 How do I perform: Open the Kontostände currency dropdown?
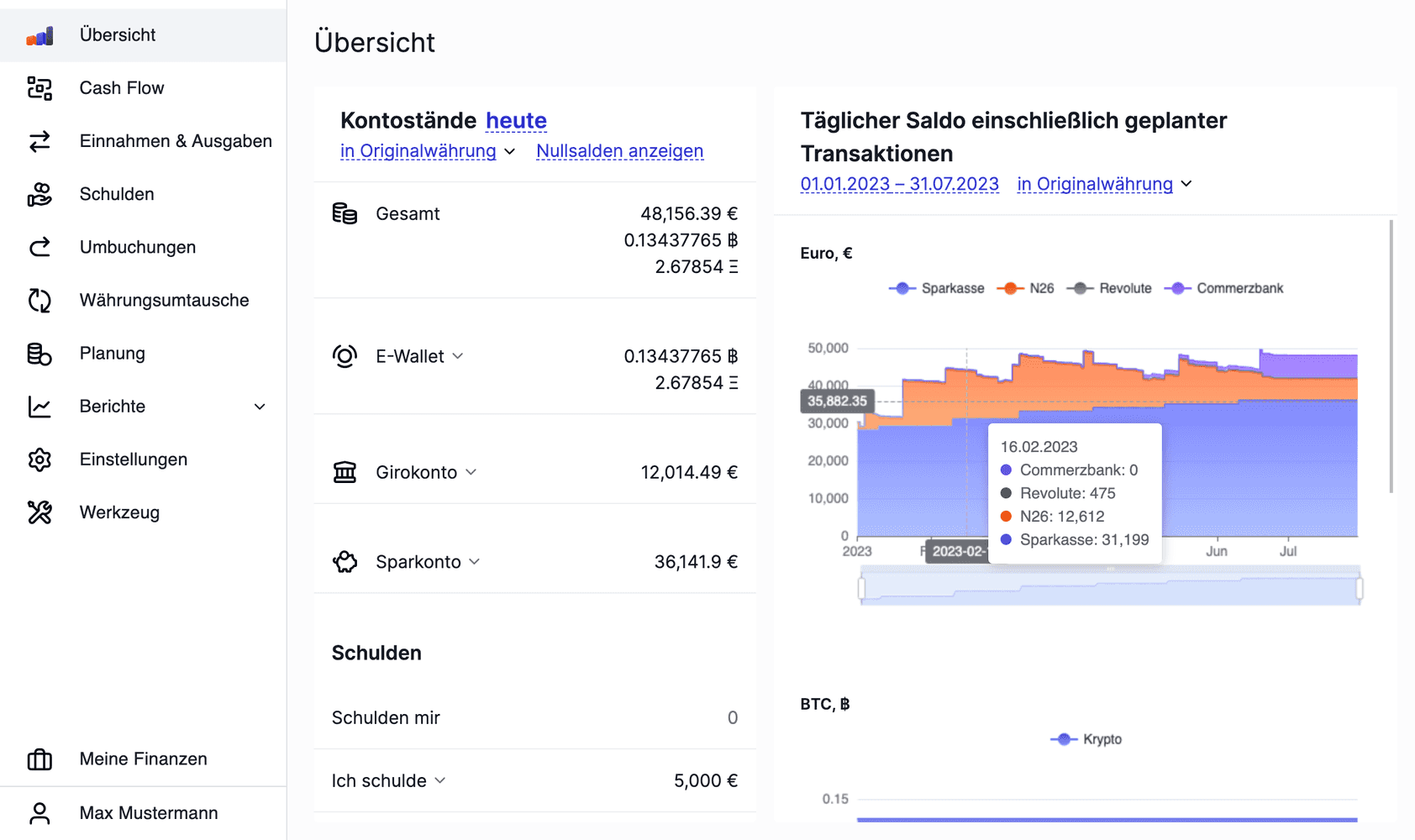pos(427,151)
